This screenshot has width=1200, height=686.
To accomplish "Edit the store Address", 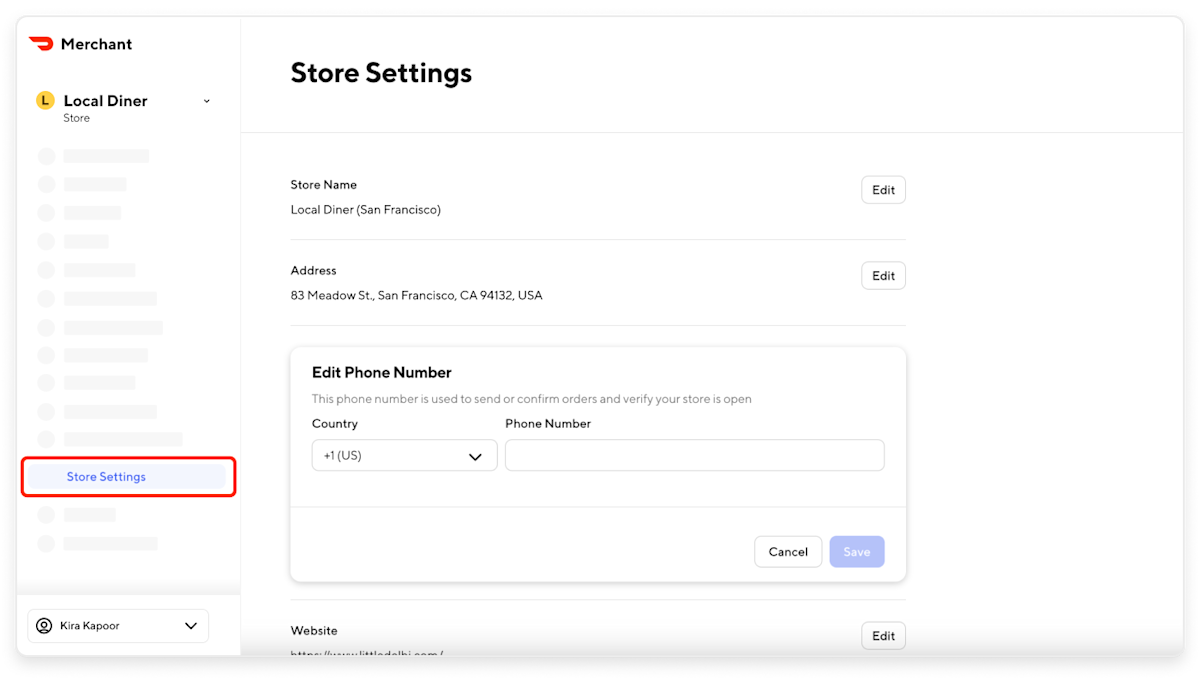I will (x=883, y=276).
